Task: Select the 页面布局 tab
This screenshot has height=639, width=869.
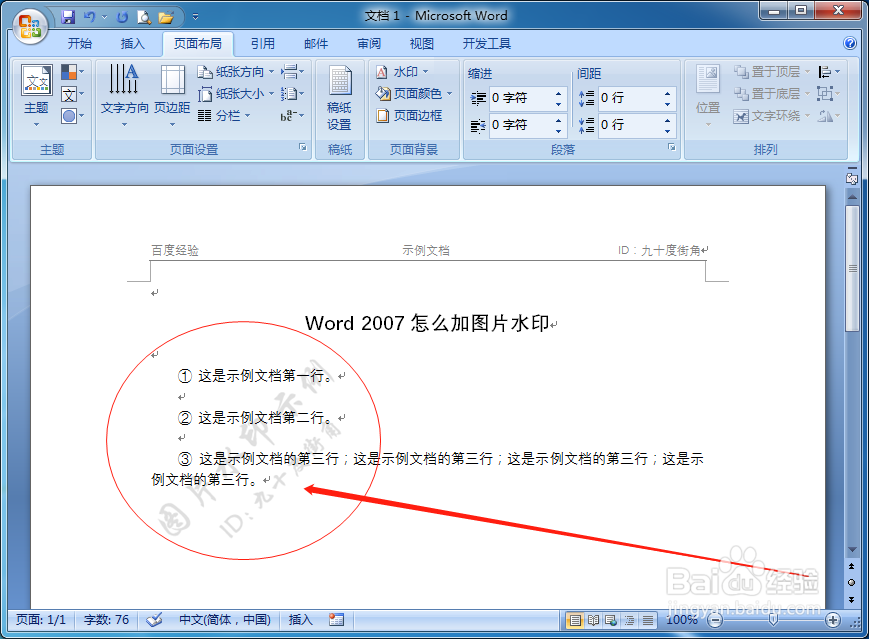Action: click(198, 44)
